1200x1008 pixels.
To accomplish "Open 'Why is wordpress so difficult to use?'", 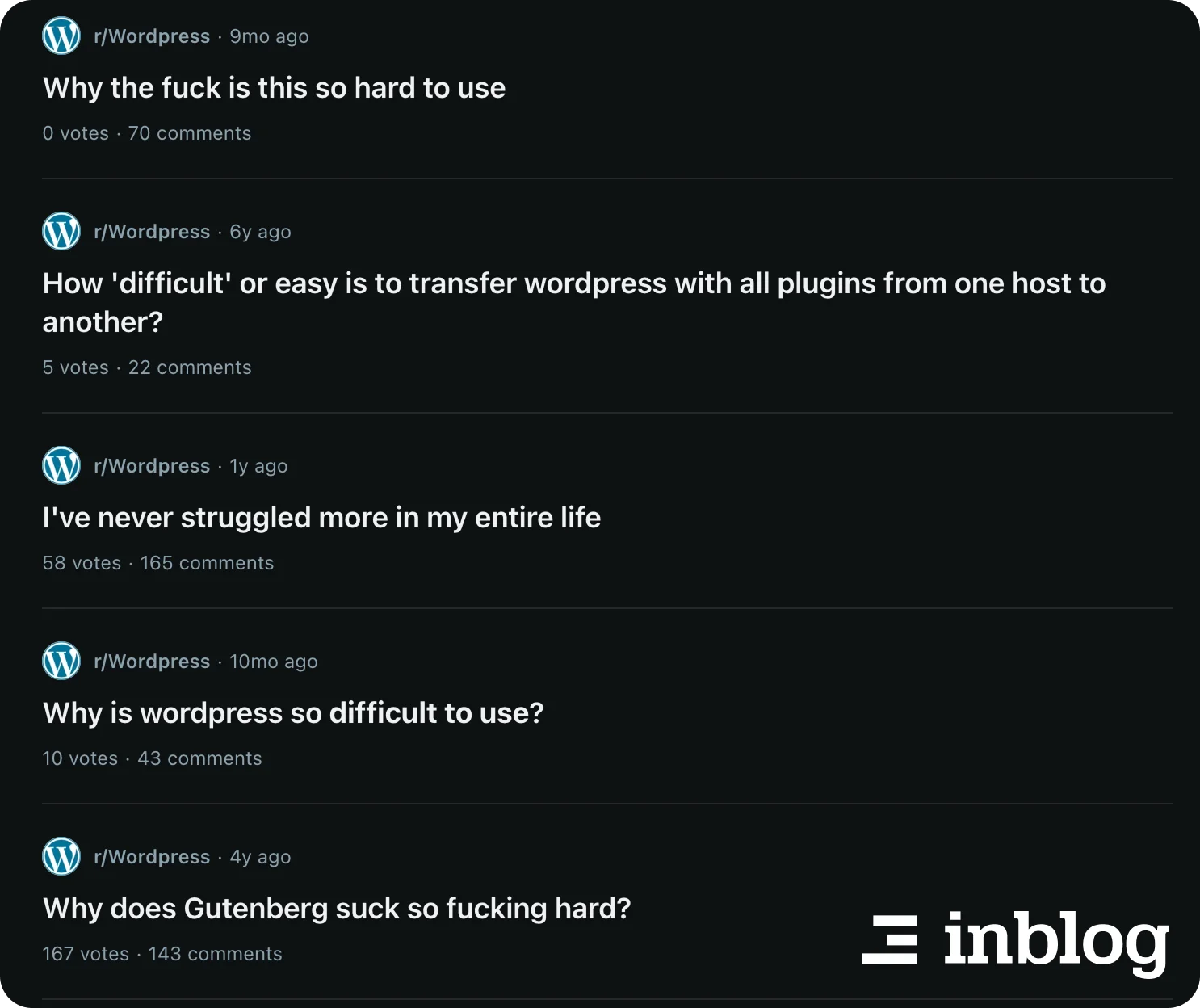I will click(293, 713).
